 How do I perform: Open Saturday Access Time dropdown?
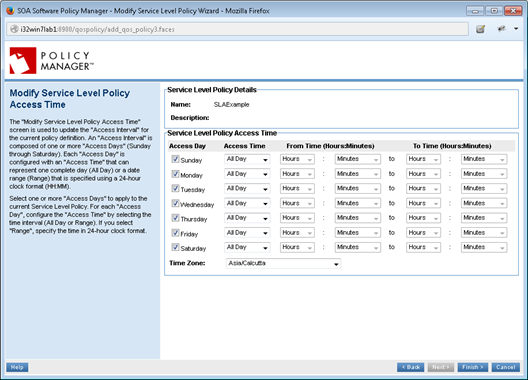(x=247, y=247)
